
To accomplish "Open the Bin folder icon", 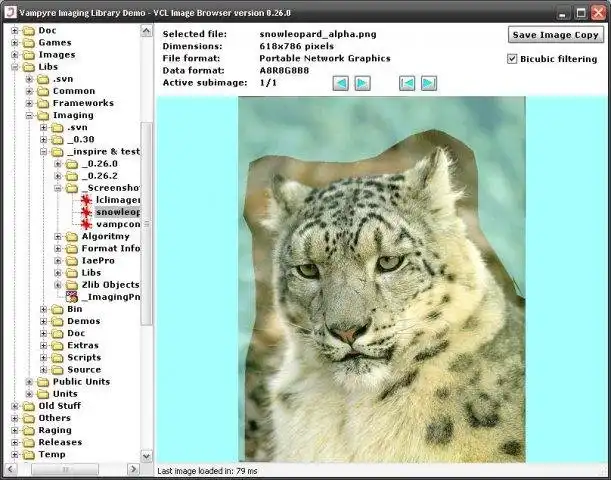I will pyautogui.click(x=57, y=309).
